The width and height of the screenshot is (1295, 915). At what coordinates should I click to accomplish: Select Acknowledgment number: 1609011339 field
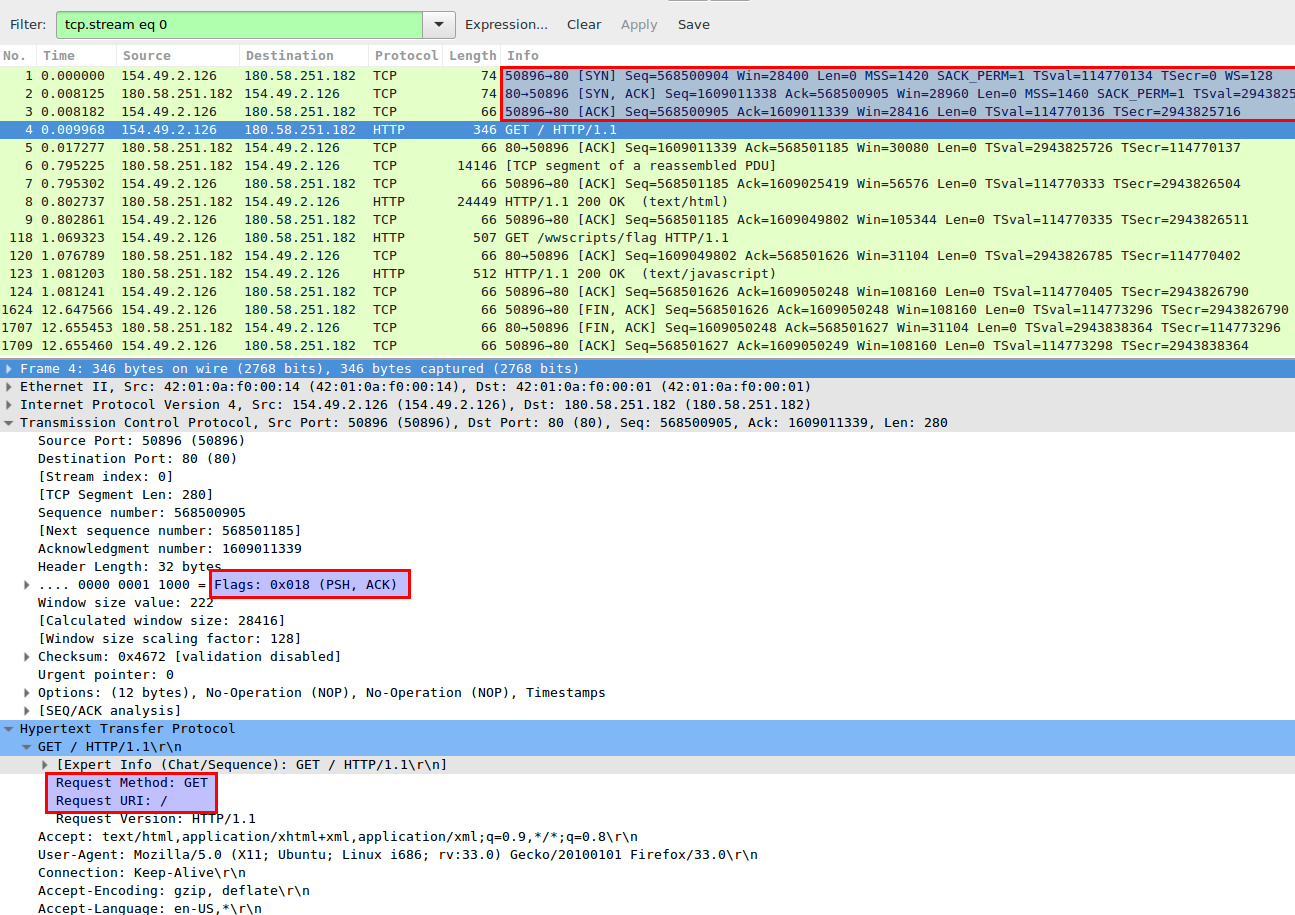(169, 549)
